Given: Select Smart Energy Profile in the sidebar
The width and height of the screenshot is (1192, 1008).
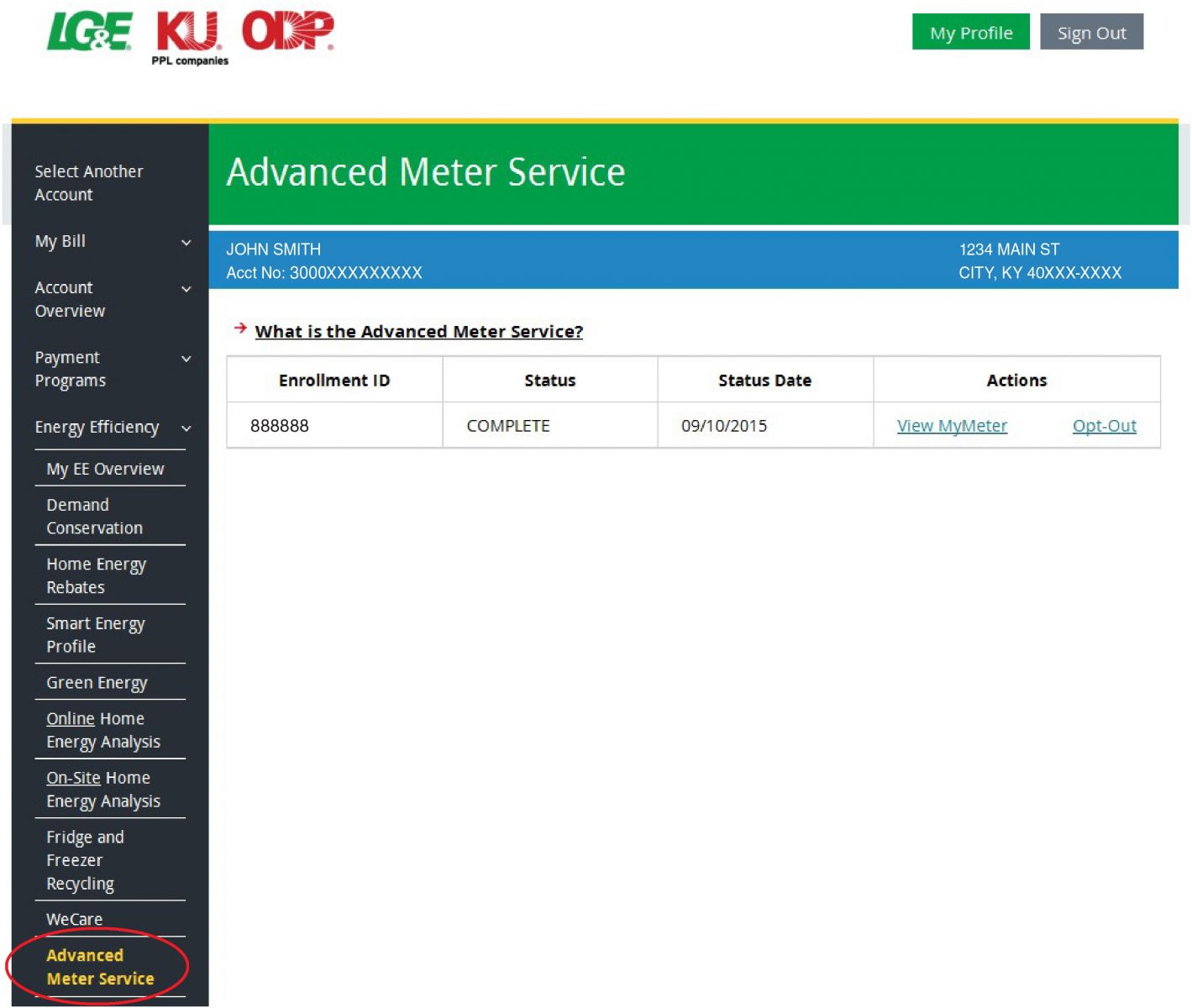Looking at the screenshot, I should 95,634.
